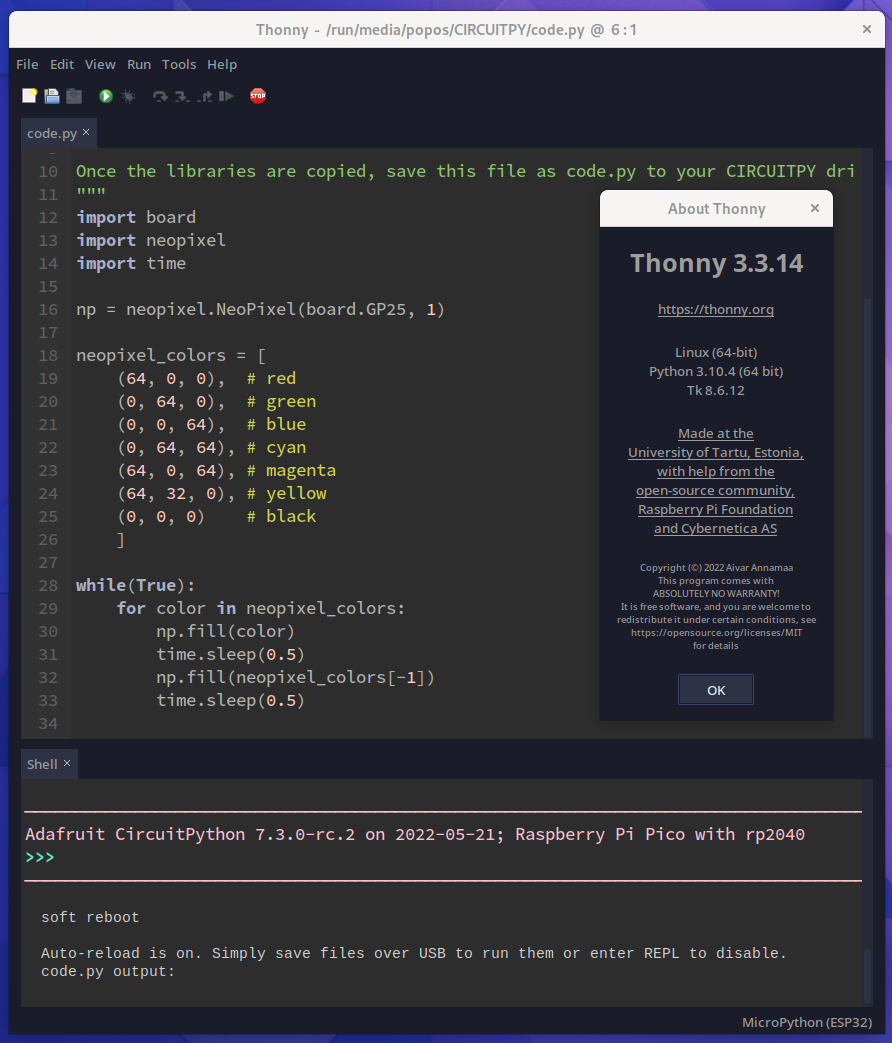Click 'Linux (64-bit)' in About dialog
The image size is (892, 1043).
(716, 353)
